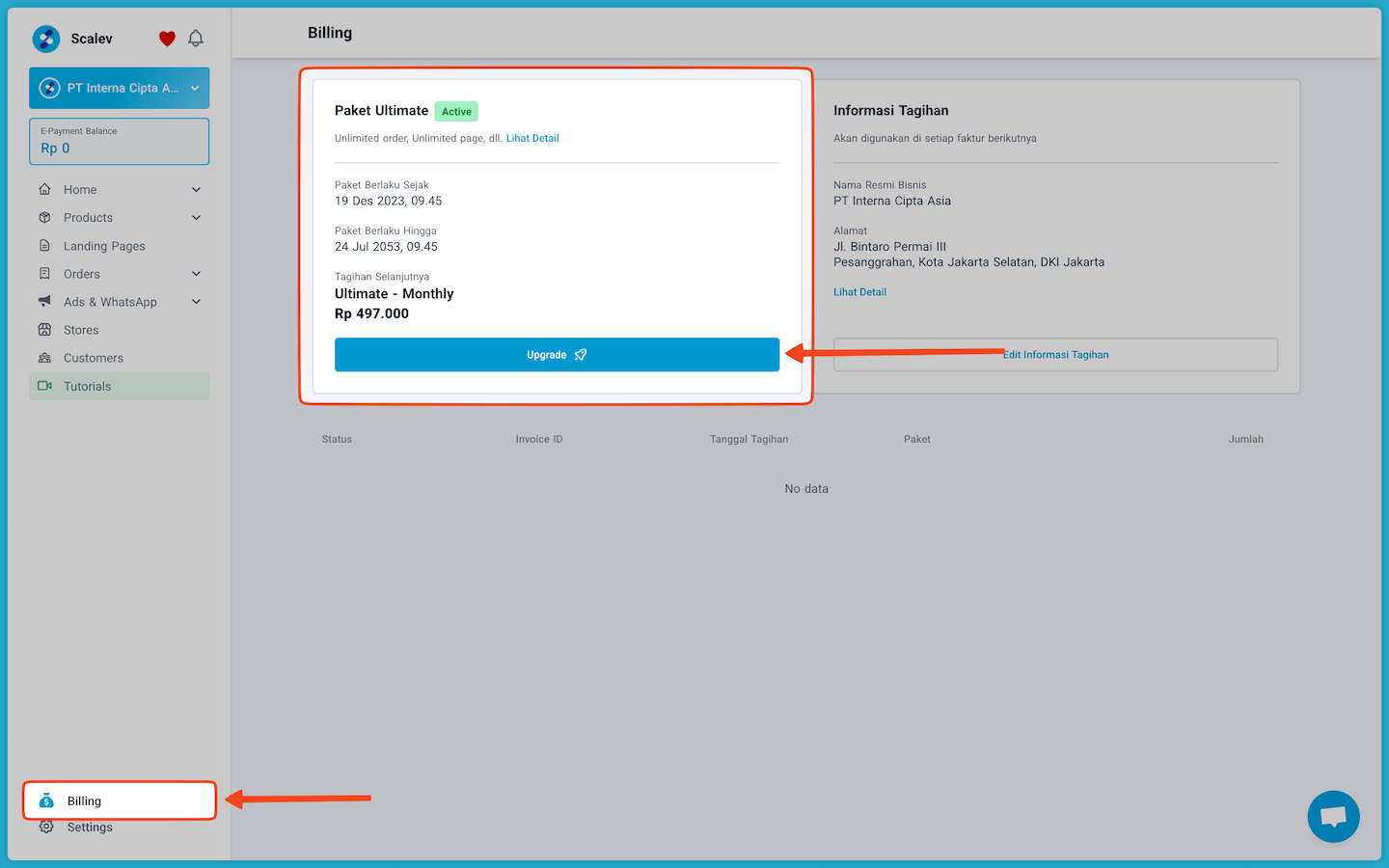Select the Home icon in the sidebar
Viewport: 1389px width, 868px height.
(x=44, y=189)
